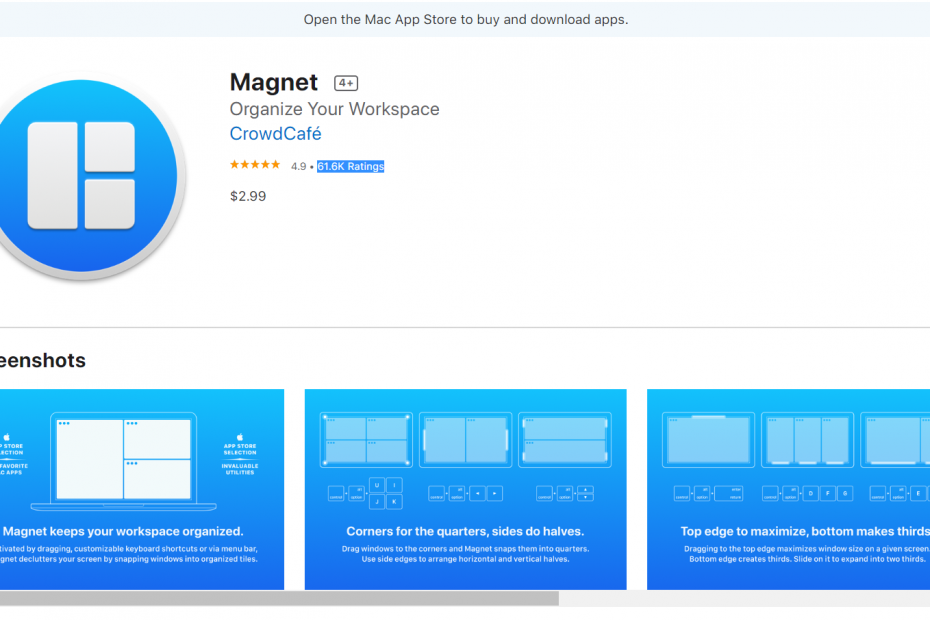Click the $2.99 price

click(248, 196)
